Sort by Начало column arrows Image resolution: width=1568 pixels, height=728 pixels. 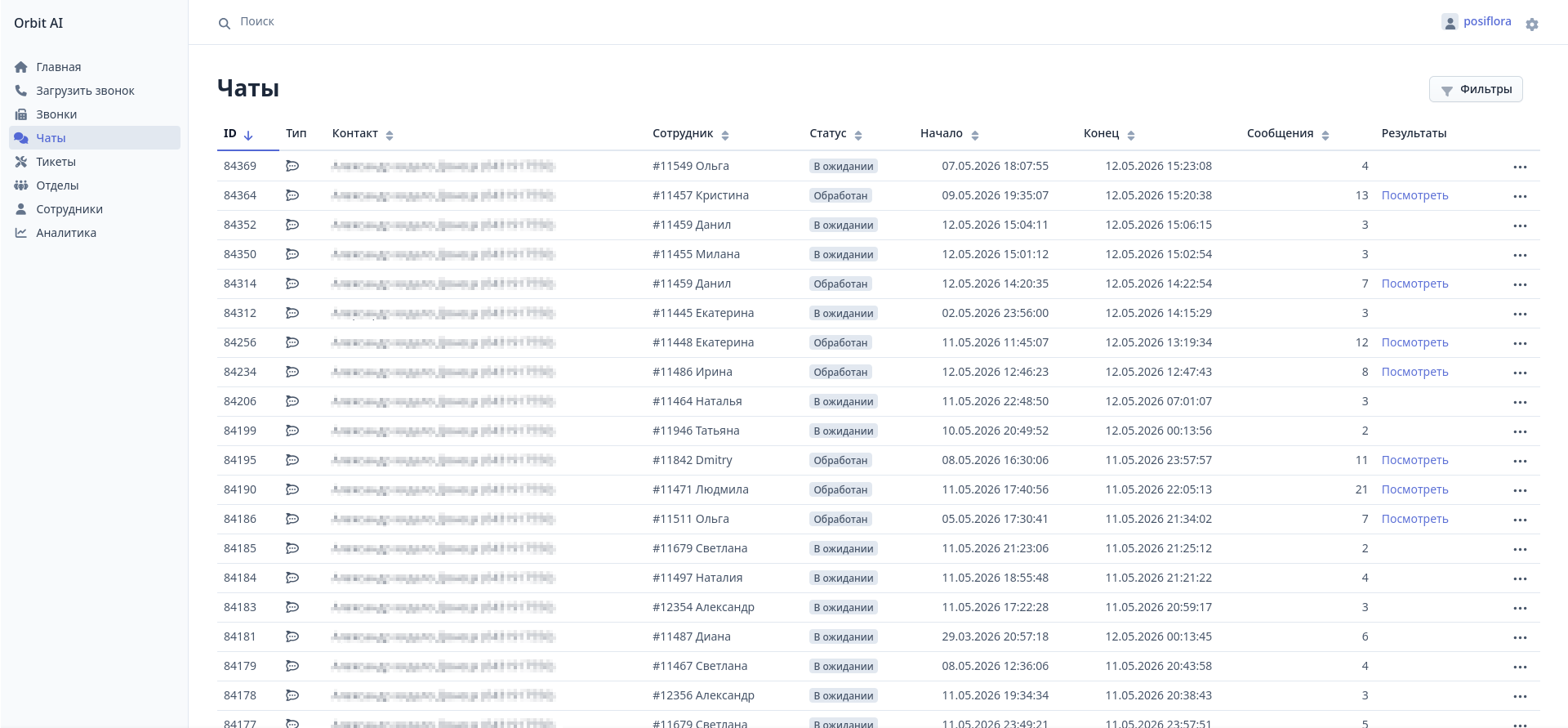[975, 135]
